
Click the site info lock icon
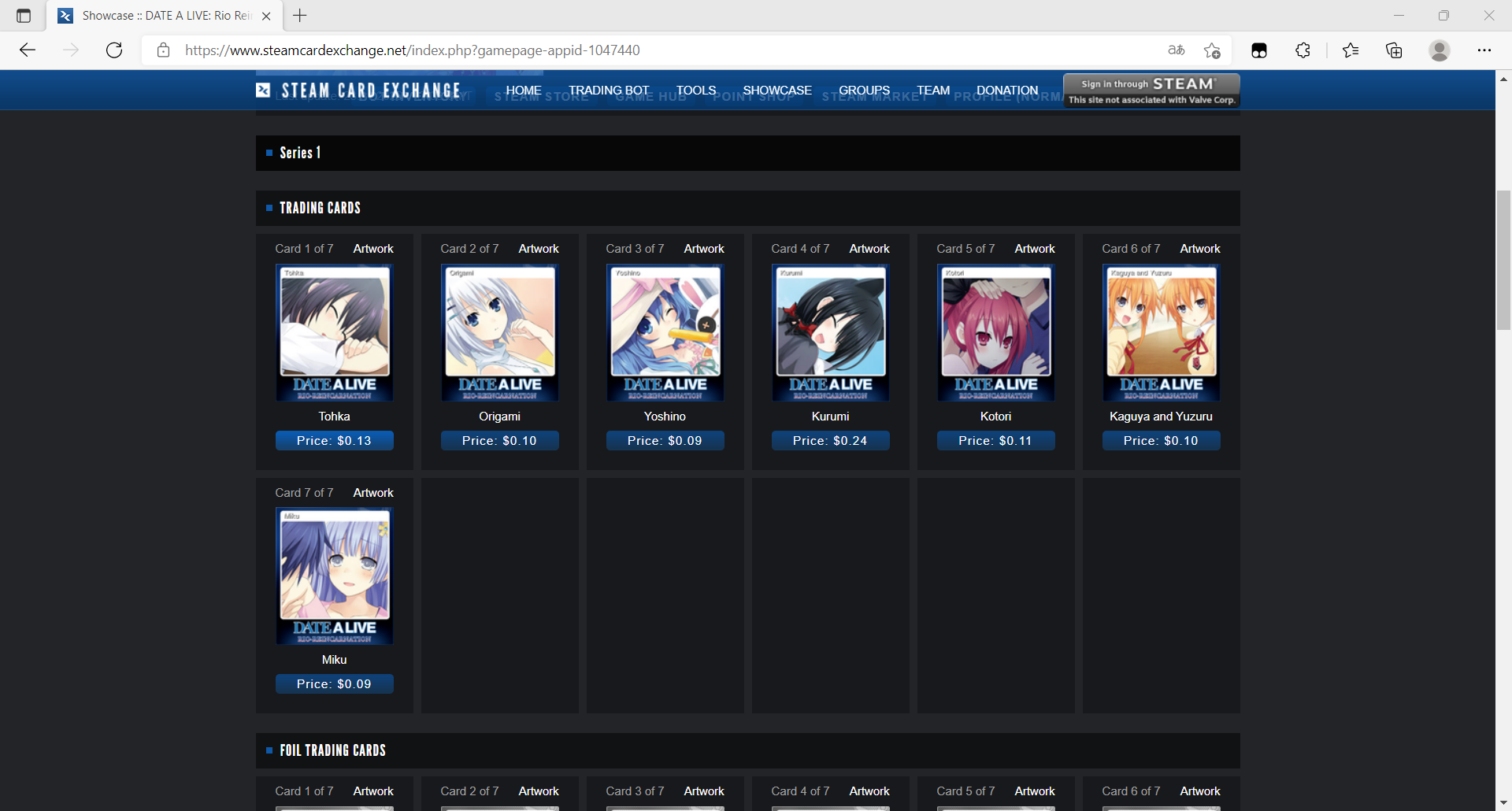click(x=163, y=50)
